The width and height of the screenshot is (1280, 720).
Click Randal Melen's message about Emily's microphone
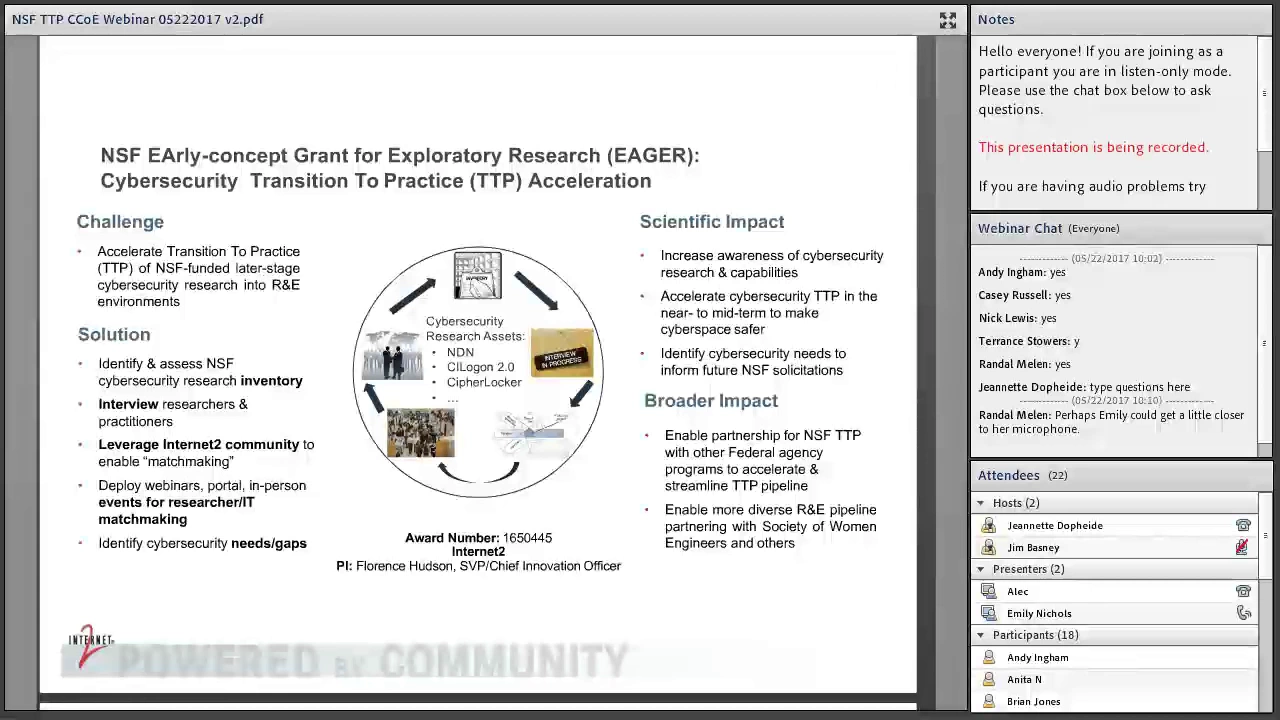(1111, 422)
